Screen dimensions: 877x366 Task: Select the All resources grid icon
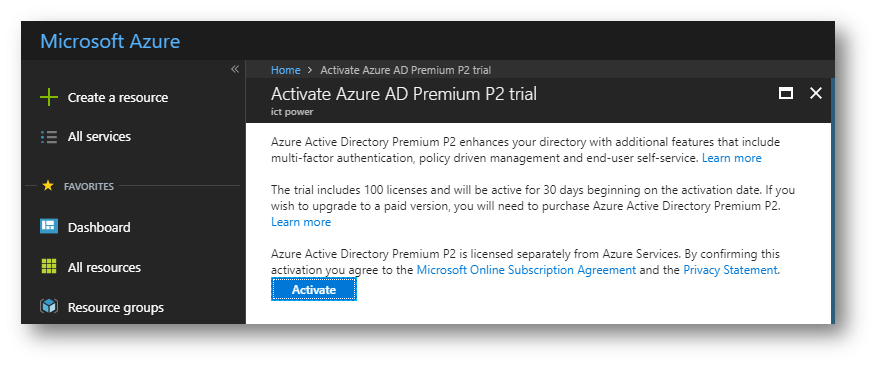49,267
